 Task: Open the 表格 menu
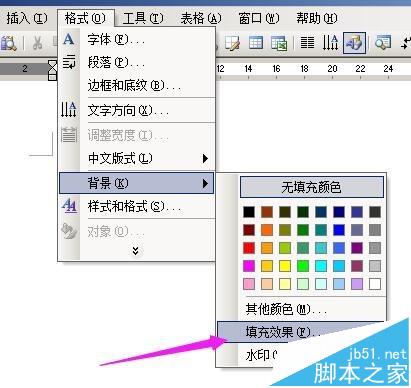click(201, 18)
